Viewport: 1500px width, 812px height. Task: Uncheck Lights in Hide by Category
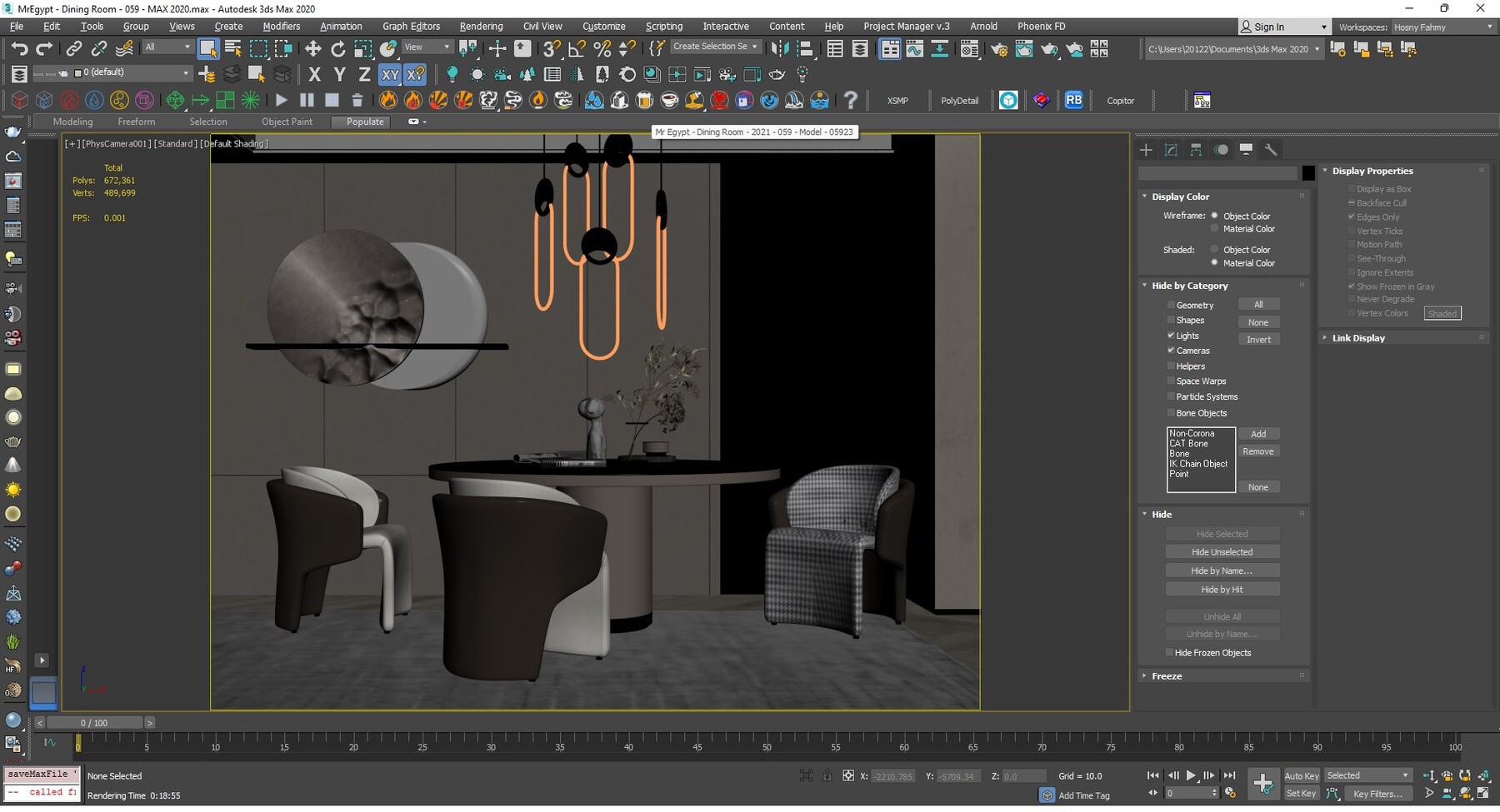coord(1171,336)
